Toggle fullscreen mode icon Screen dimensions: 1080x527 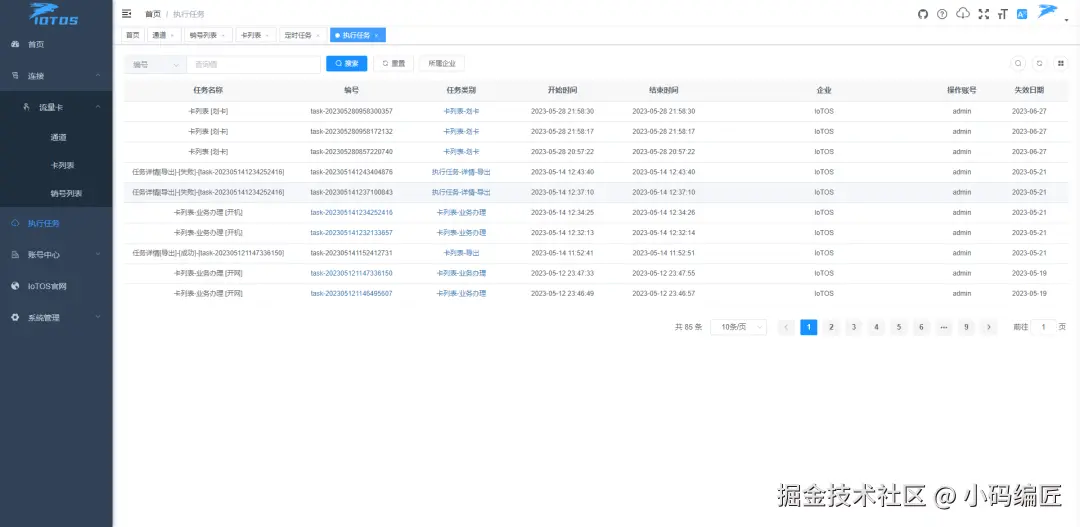click(x=984, y=14)
